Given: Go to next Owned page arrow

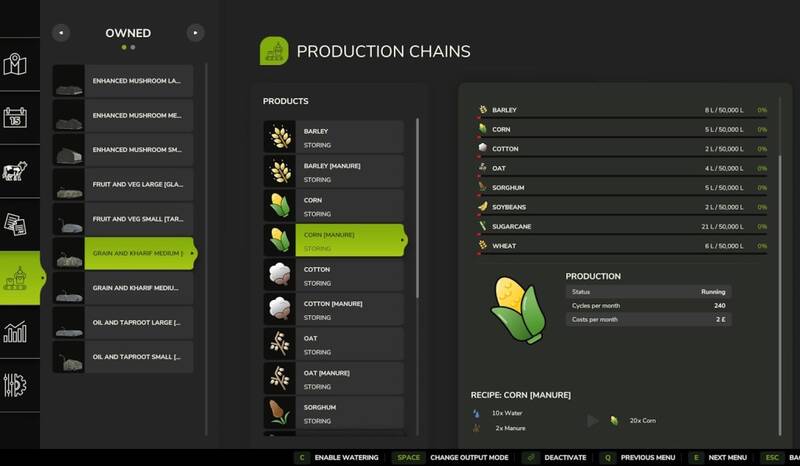Looking at the screenshot, I should coord(195,33).
